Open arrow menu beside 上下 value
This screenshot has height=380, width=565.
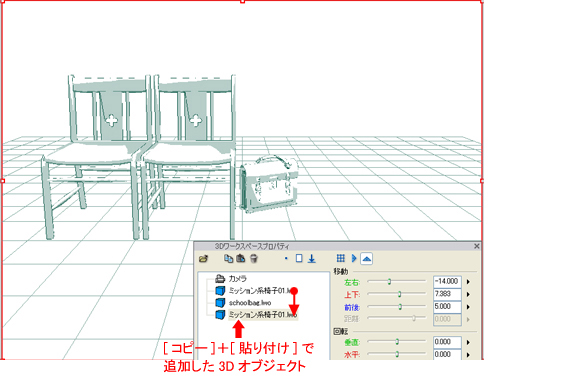468,294
